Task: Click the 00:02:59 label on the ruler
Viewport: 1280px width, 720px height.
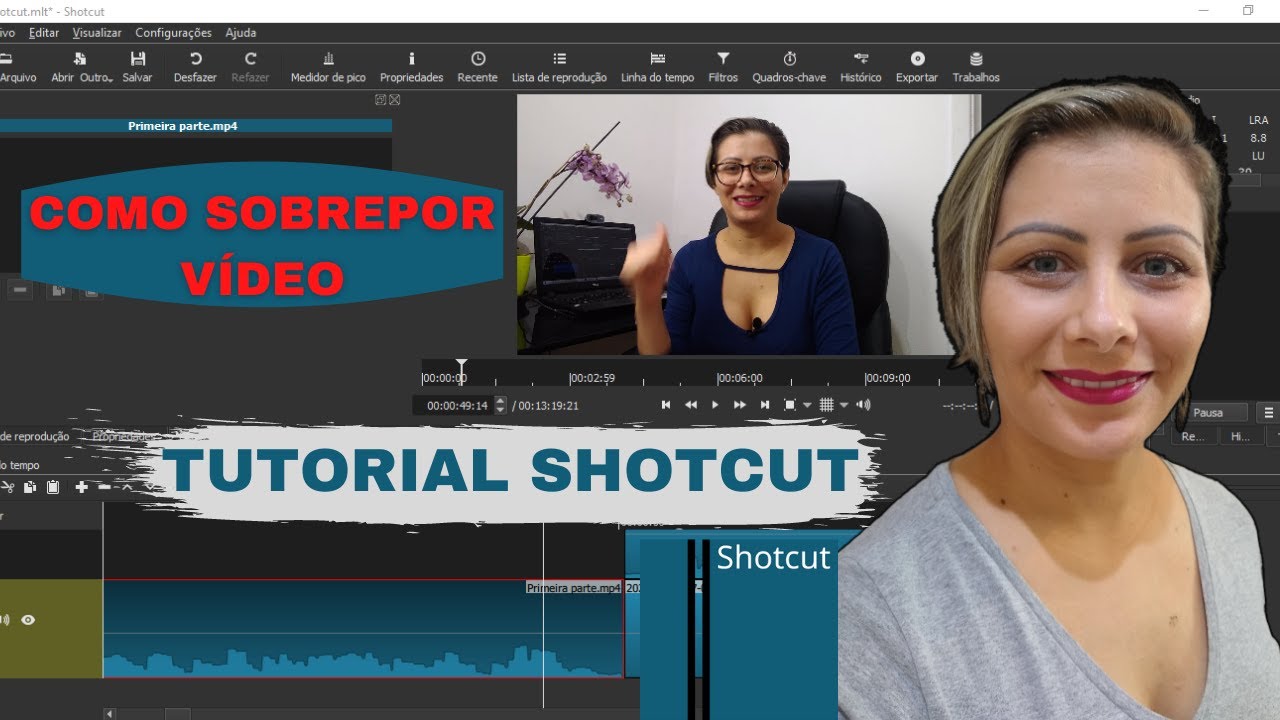Action: [593, 378]
